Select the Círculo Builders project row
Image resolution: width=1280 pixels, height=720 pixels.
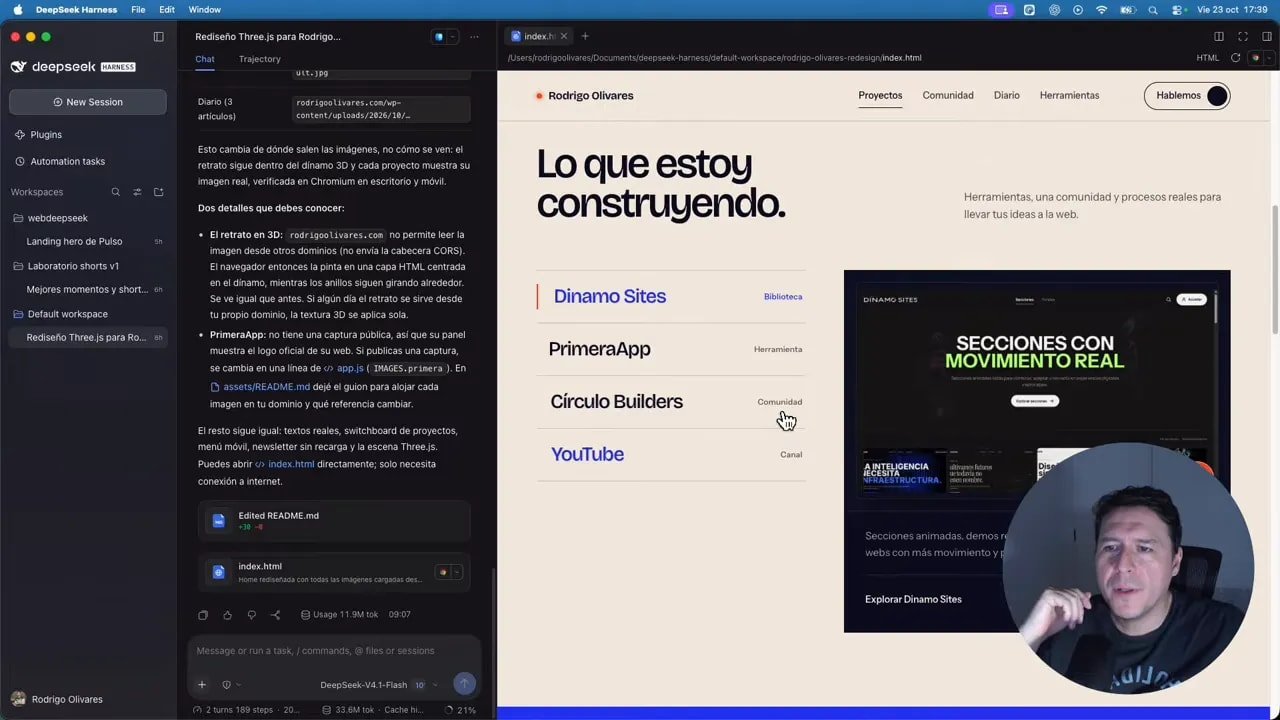pos(671,402)
